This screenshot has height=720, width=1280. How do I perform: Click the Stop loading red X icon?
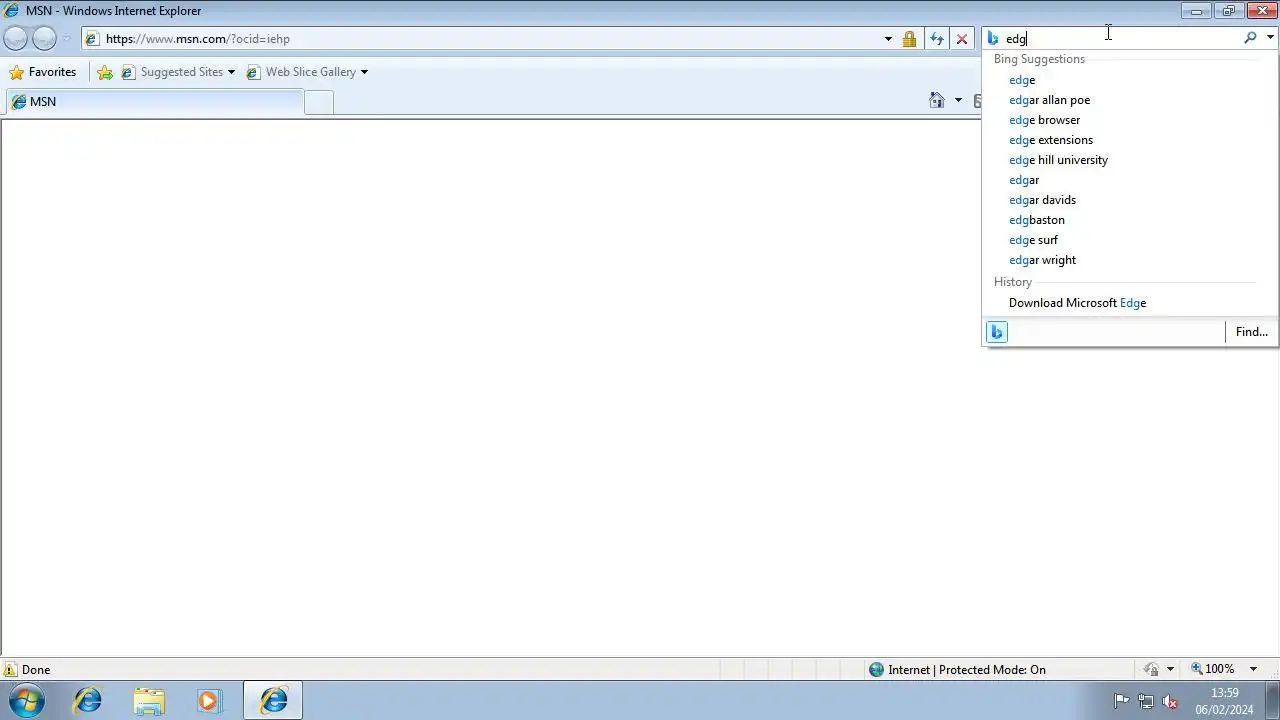pos(962,39)
